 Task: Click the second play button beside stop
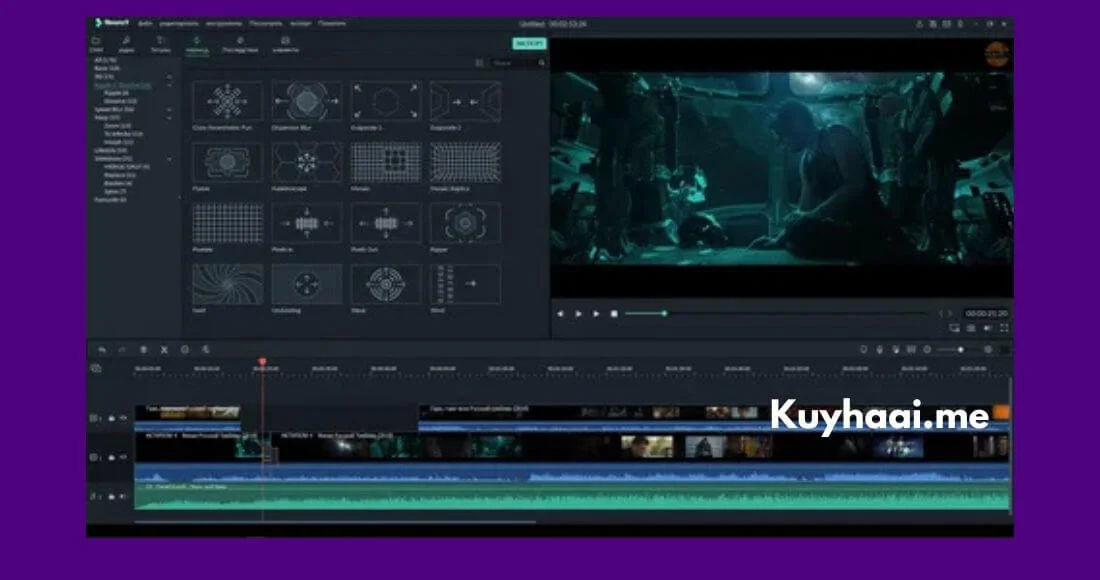click(596, 313)
